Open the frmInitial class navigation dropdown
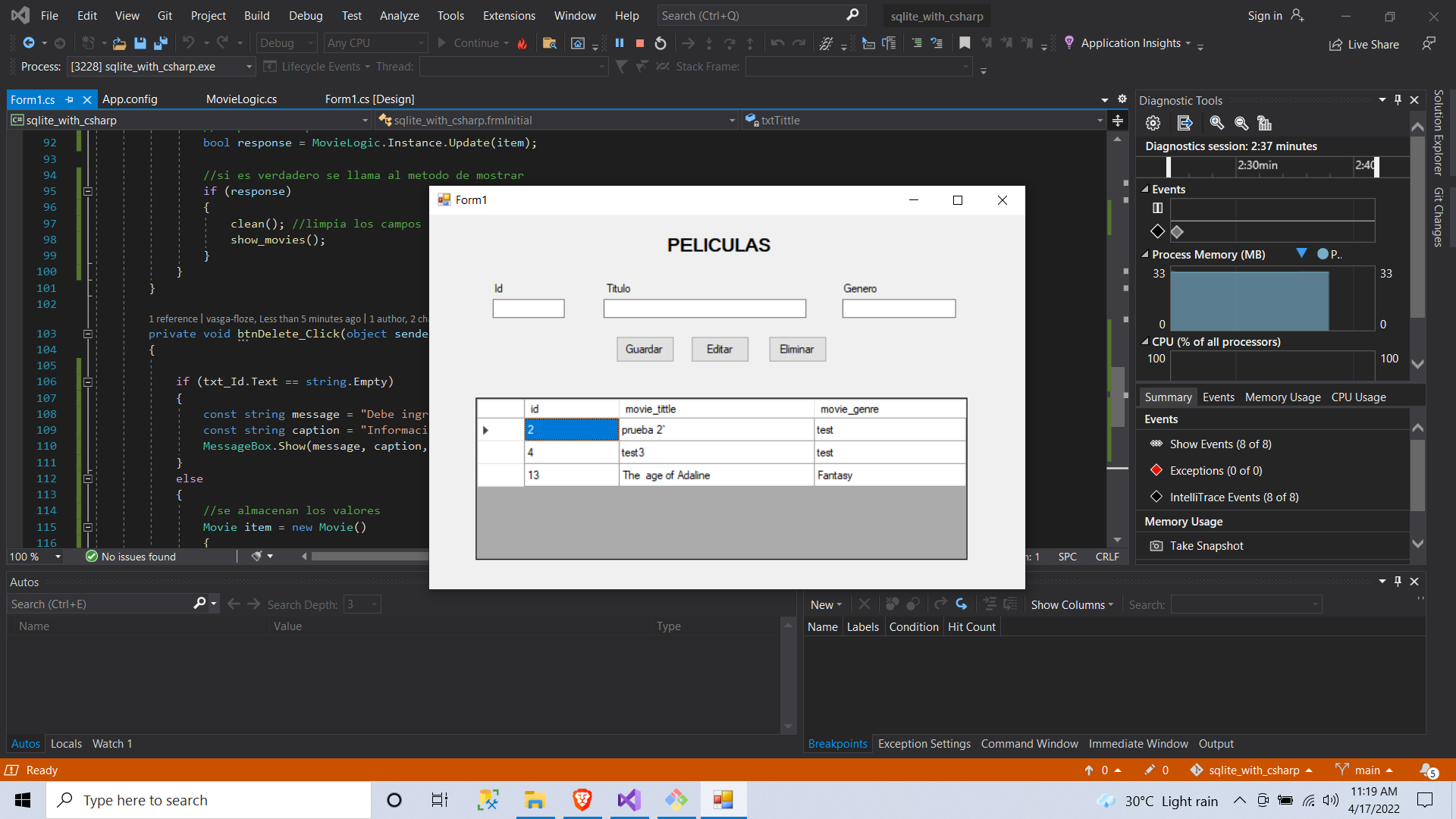The image size is (1456, 819). [x=557, y=121]
